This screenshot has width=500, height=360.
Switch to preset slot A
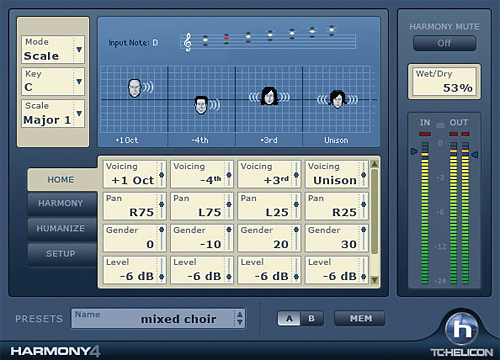[x=289, y=318]
